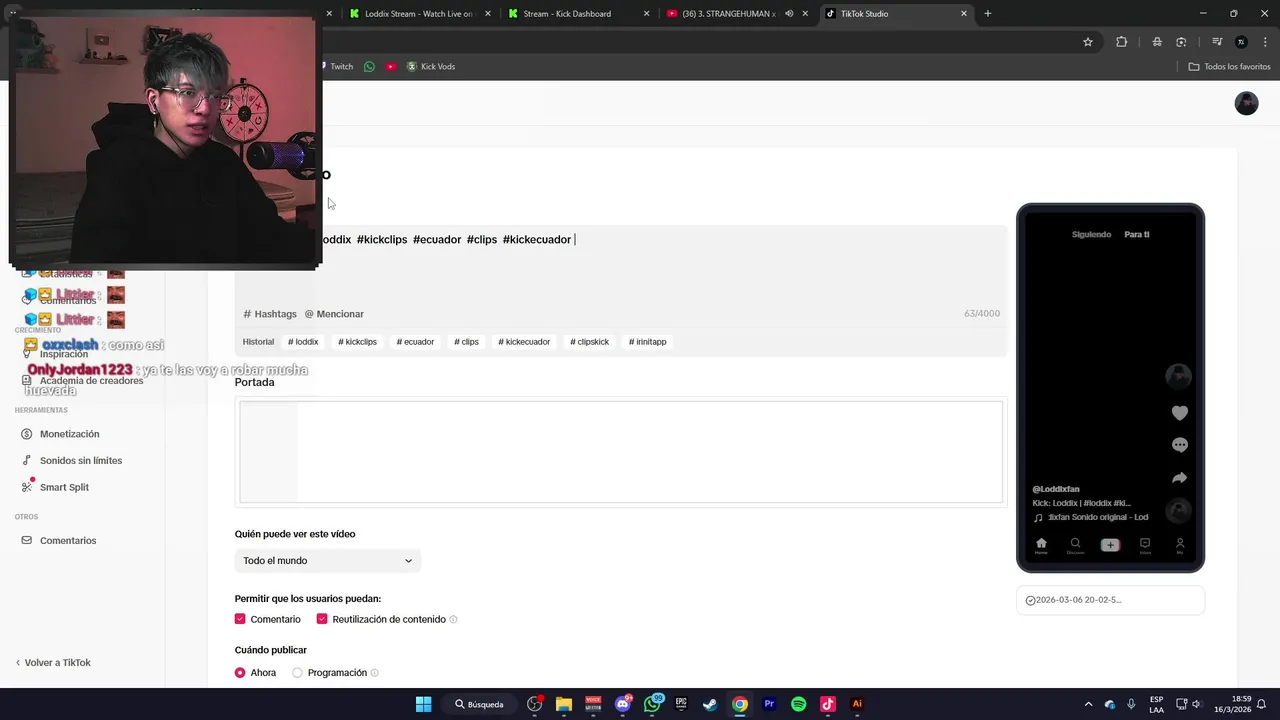Click the search icon in phone preview navbar
Screen dimensions: 1280x720
coord(1075,545)
